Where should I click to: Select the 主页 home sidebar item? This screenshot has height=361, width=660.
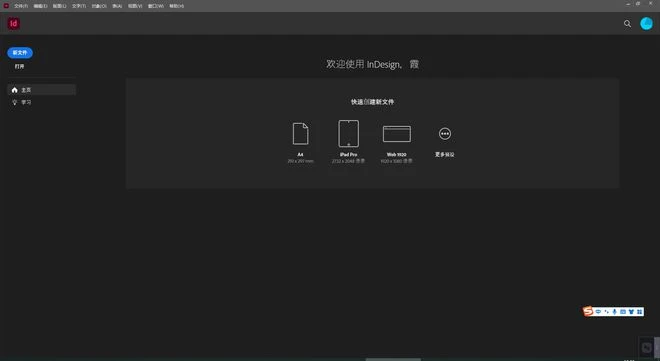click(x=41, y=90)
